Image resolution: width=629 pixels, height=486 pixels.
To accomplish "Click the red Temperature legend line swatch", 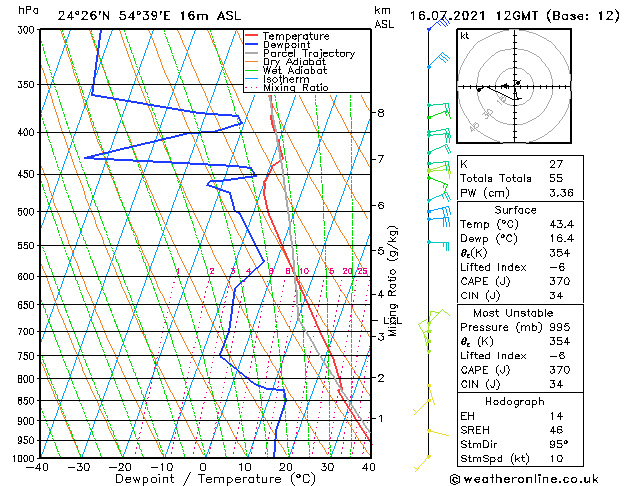I will [x=251, y=36].
